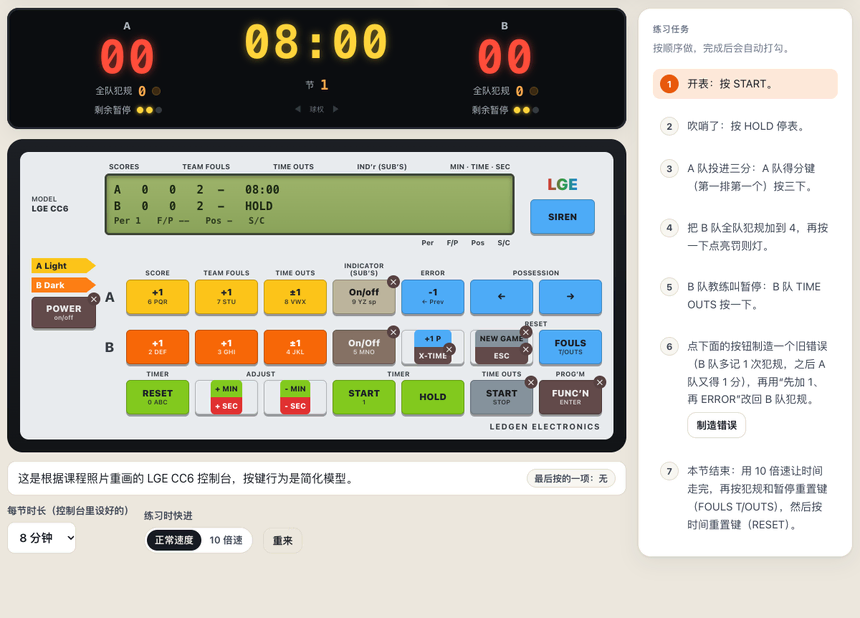The width and height of the screenshot is (860, 618).
Task: Add an A team foul with the +1 7 STU key
Action: point(226,297)
